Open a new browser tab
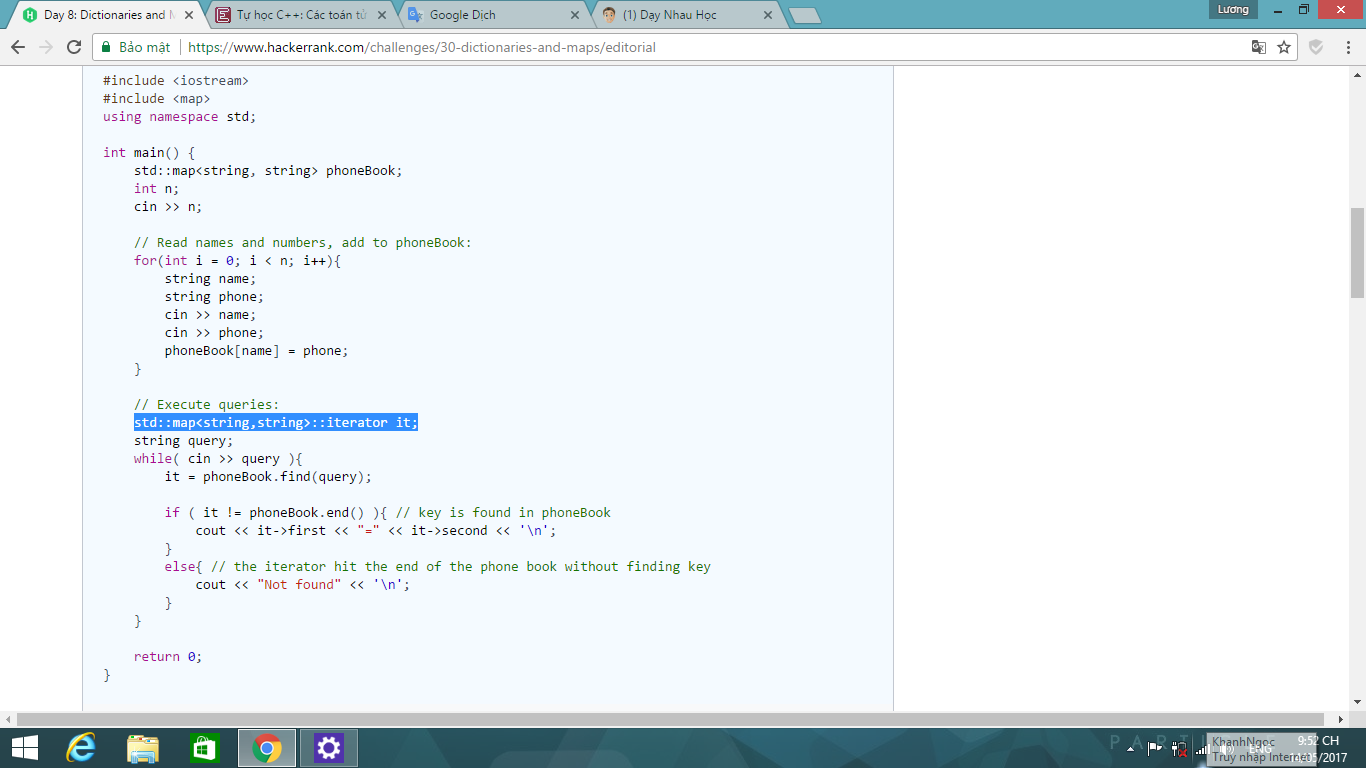 pyautogui.click(x=804, y=15)
